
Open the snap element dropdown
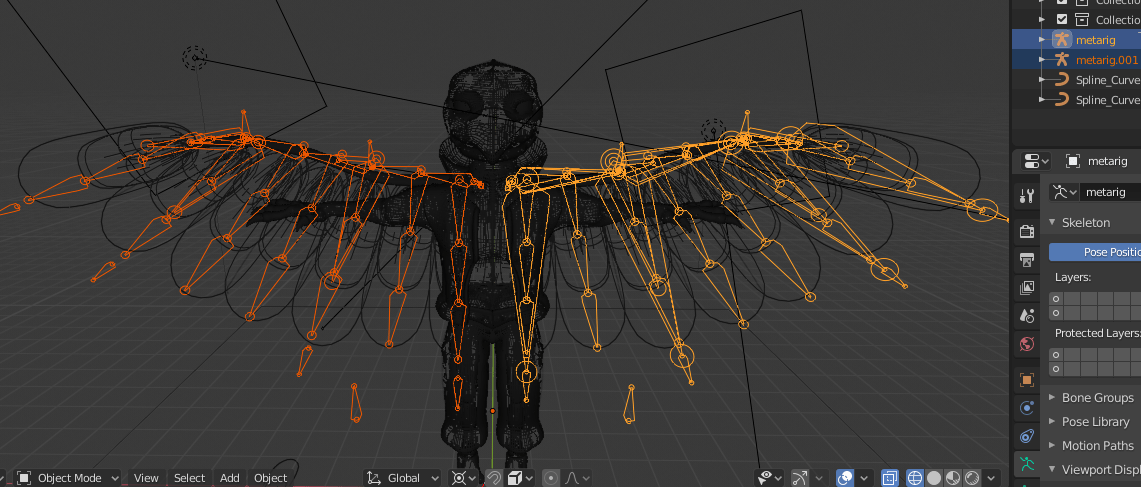click(x=519, y=478)
